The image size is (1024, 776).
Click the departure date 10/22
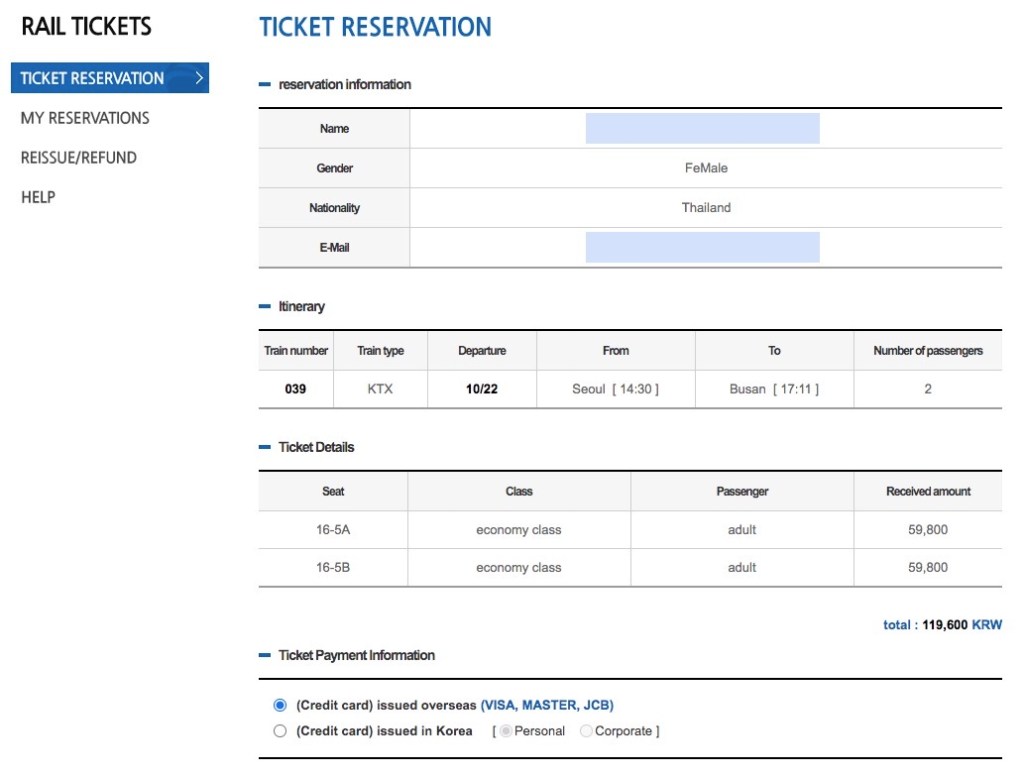point(481,389)
